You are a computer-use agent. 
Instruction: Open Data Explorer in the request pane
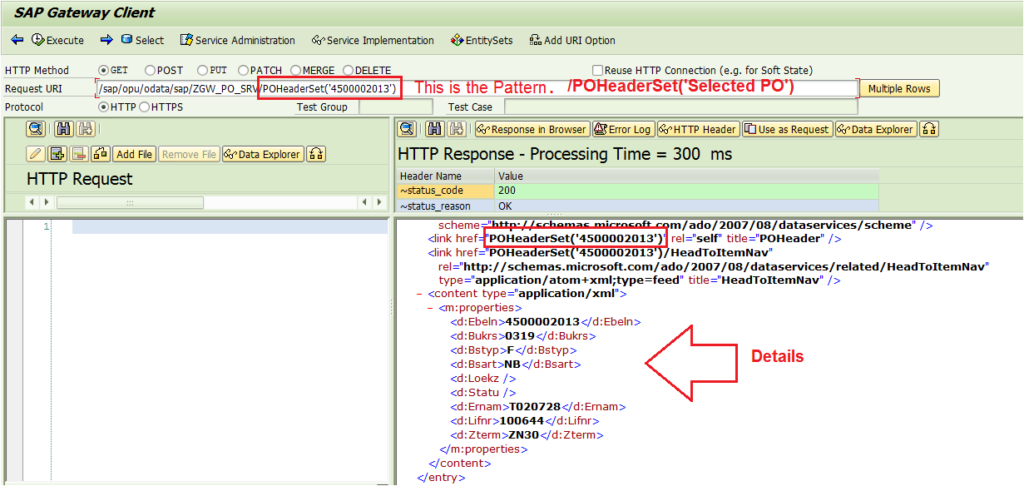264,154
